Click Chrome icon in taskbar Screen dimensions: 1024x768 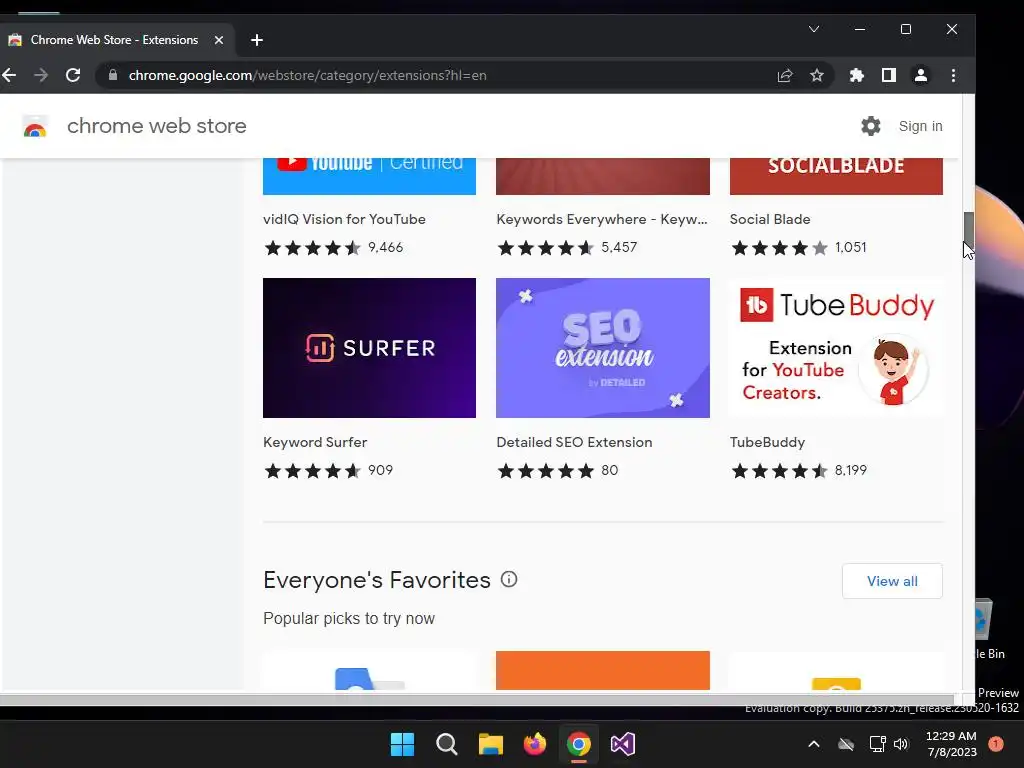point(579,744)
